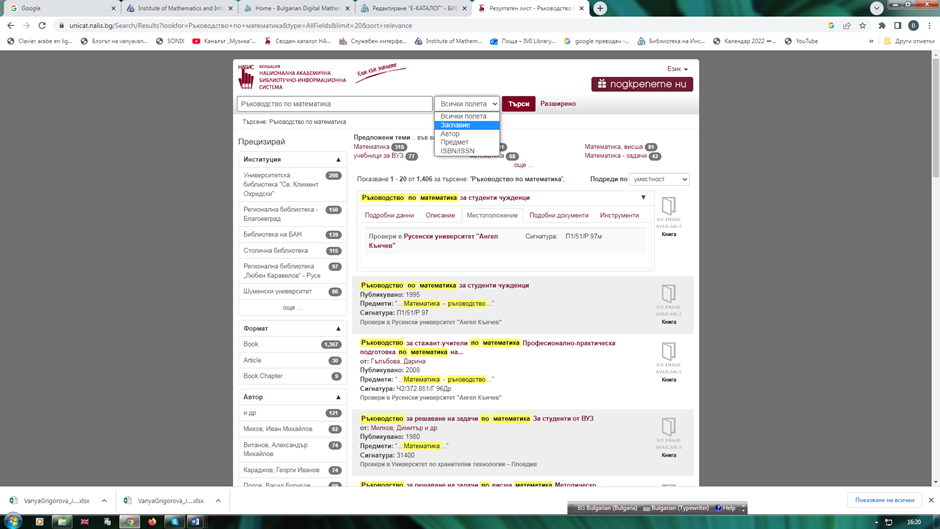The height and width of the screenshot is (529, 940).
Task: Click the NALIS hand logo icon
Action: (x=246, y=76)
